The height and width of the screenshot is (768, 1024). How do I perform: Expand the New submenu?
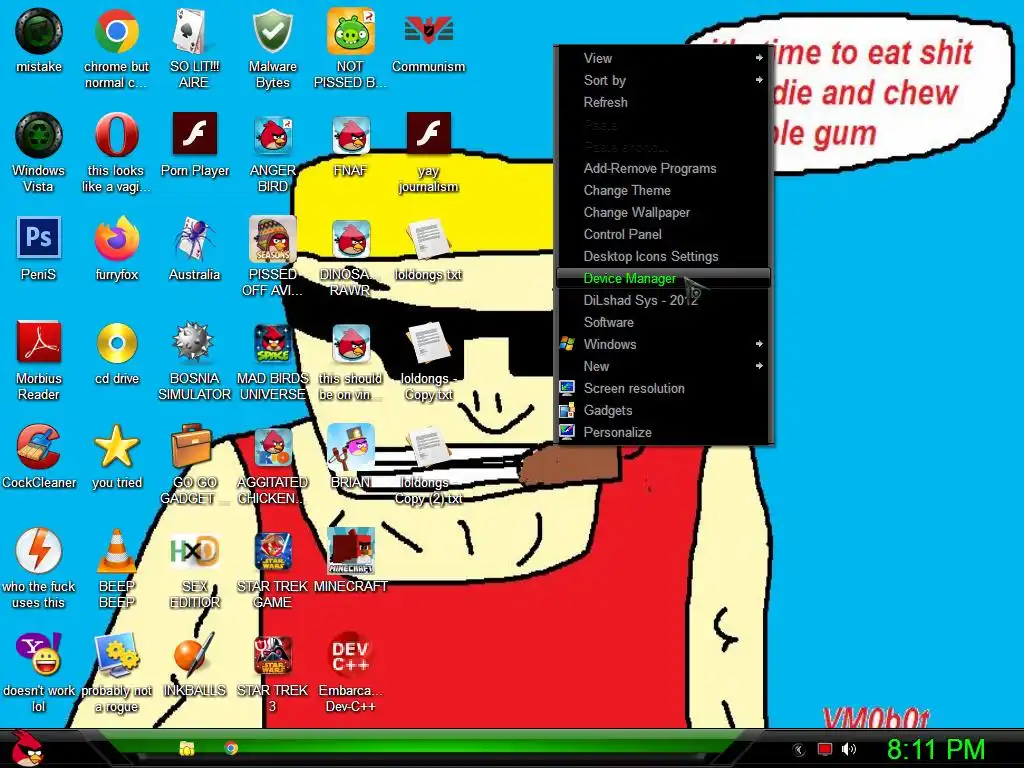click(x=664, y=366)
